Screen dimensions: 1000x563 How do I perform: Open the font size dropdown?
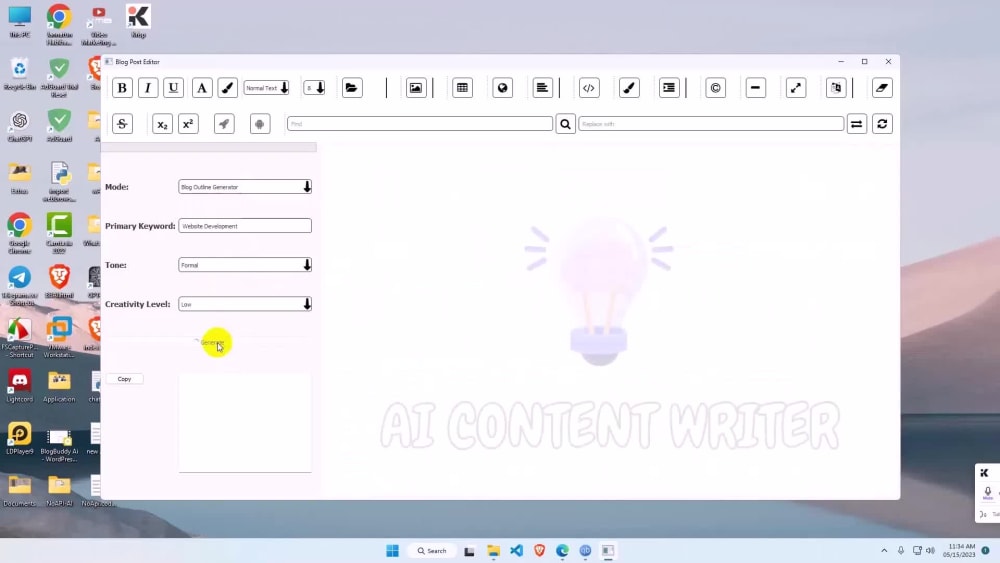[314, 88]
